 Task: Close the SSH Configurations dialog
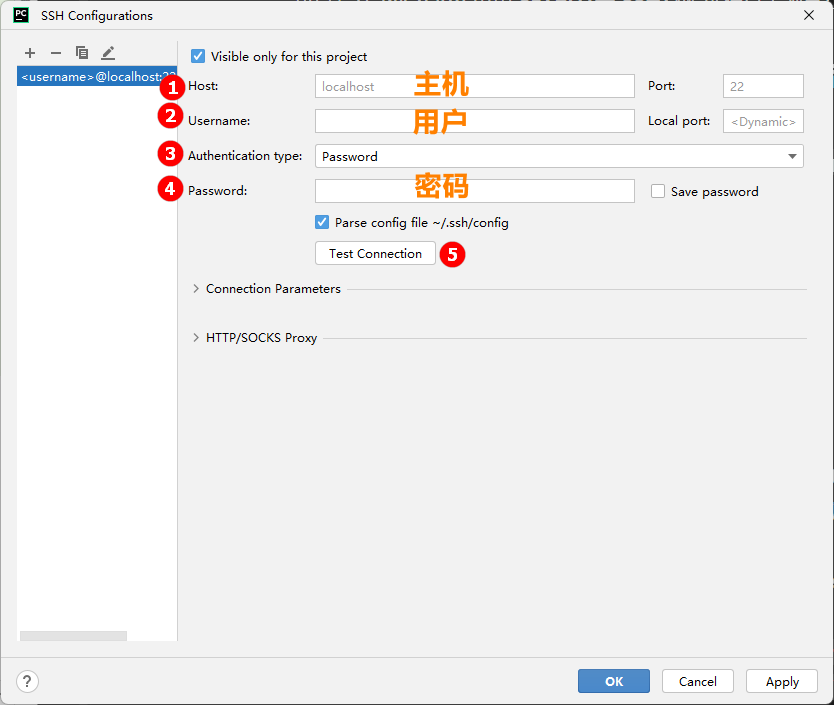click(x=808, y=15)
